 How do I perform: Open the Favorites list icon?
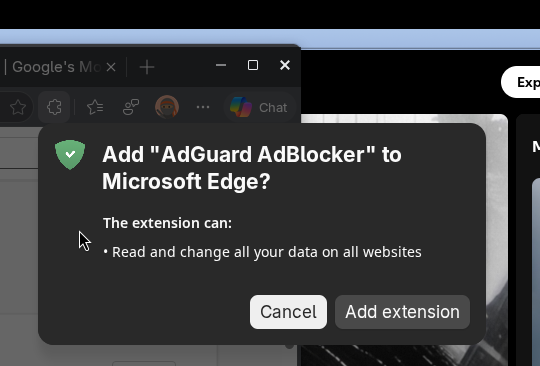tap(95, 107)
